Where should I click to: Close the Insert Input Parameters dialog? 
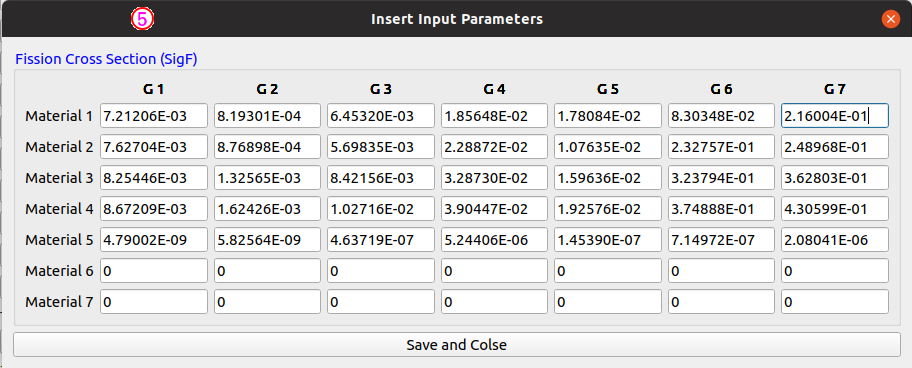tap(890, 19)
